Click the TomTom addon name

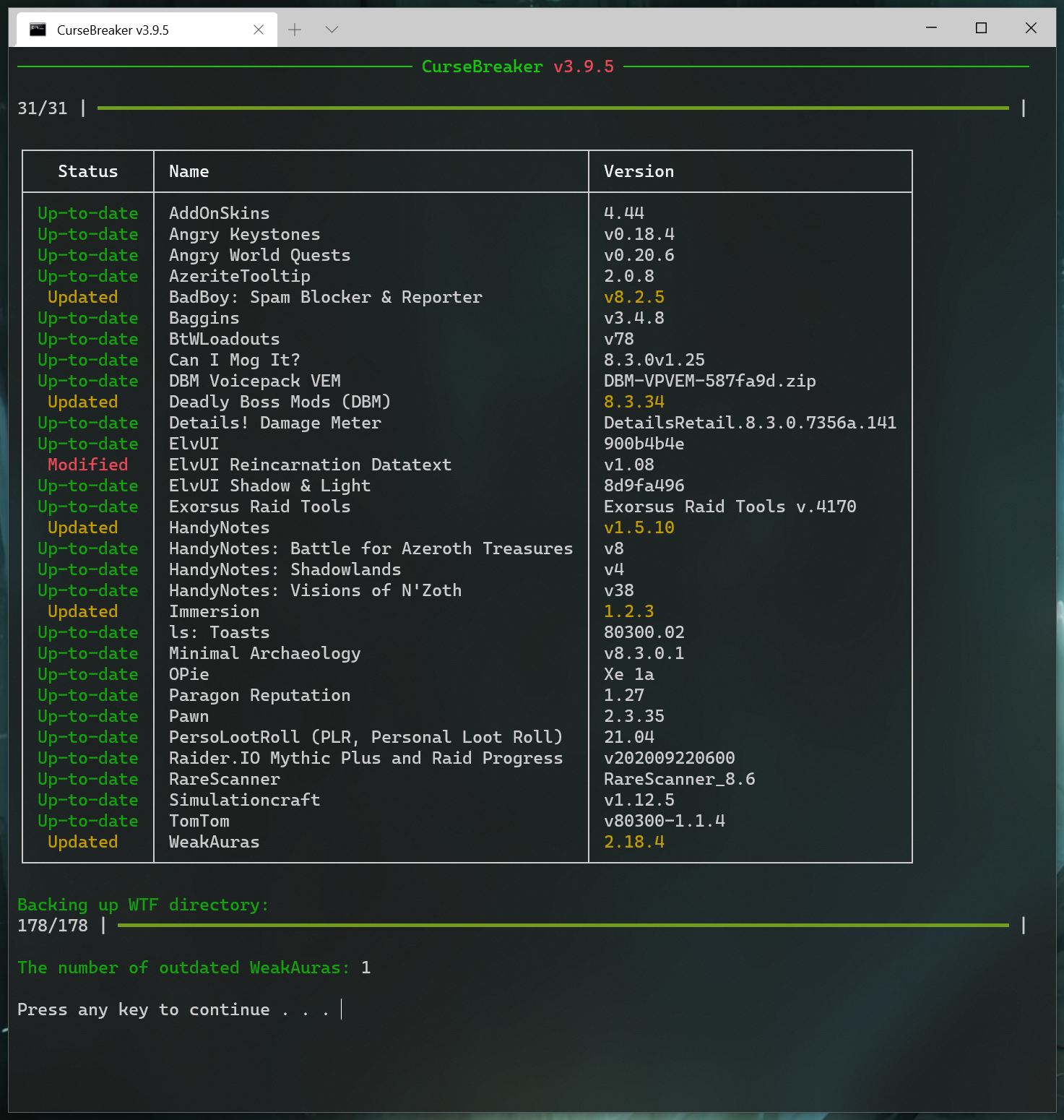[199, 821]
